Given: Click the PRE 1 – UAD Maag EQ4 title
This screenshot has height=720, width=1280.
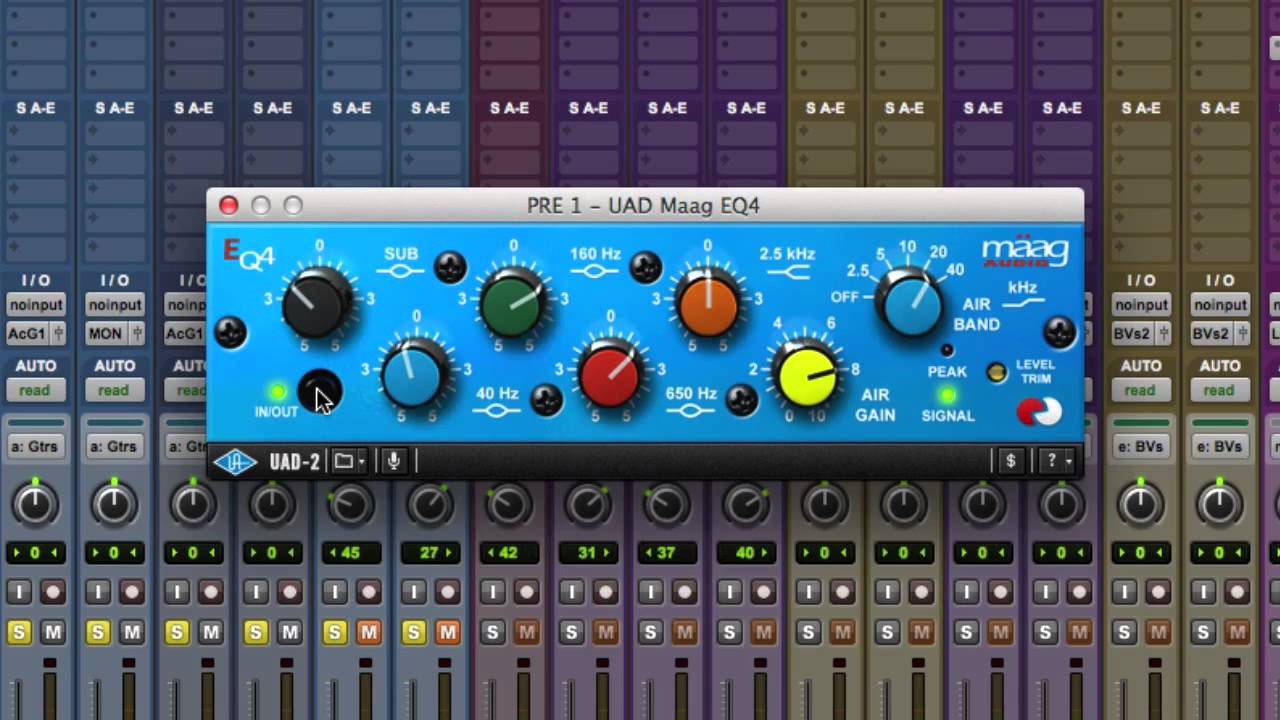Looking at the screenshot, I should coord(643,205).
